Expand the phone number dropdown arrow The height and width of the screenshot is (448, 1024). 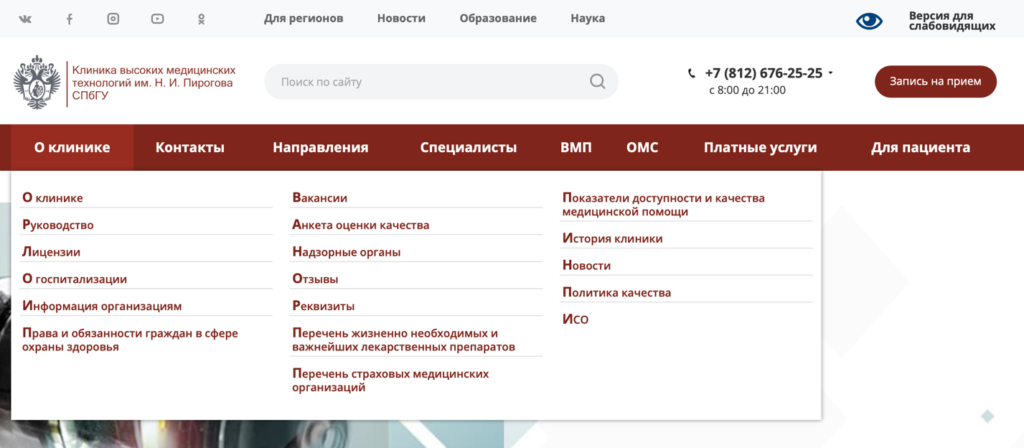pyautogui.click(x=831, y=73)
